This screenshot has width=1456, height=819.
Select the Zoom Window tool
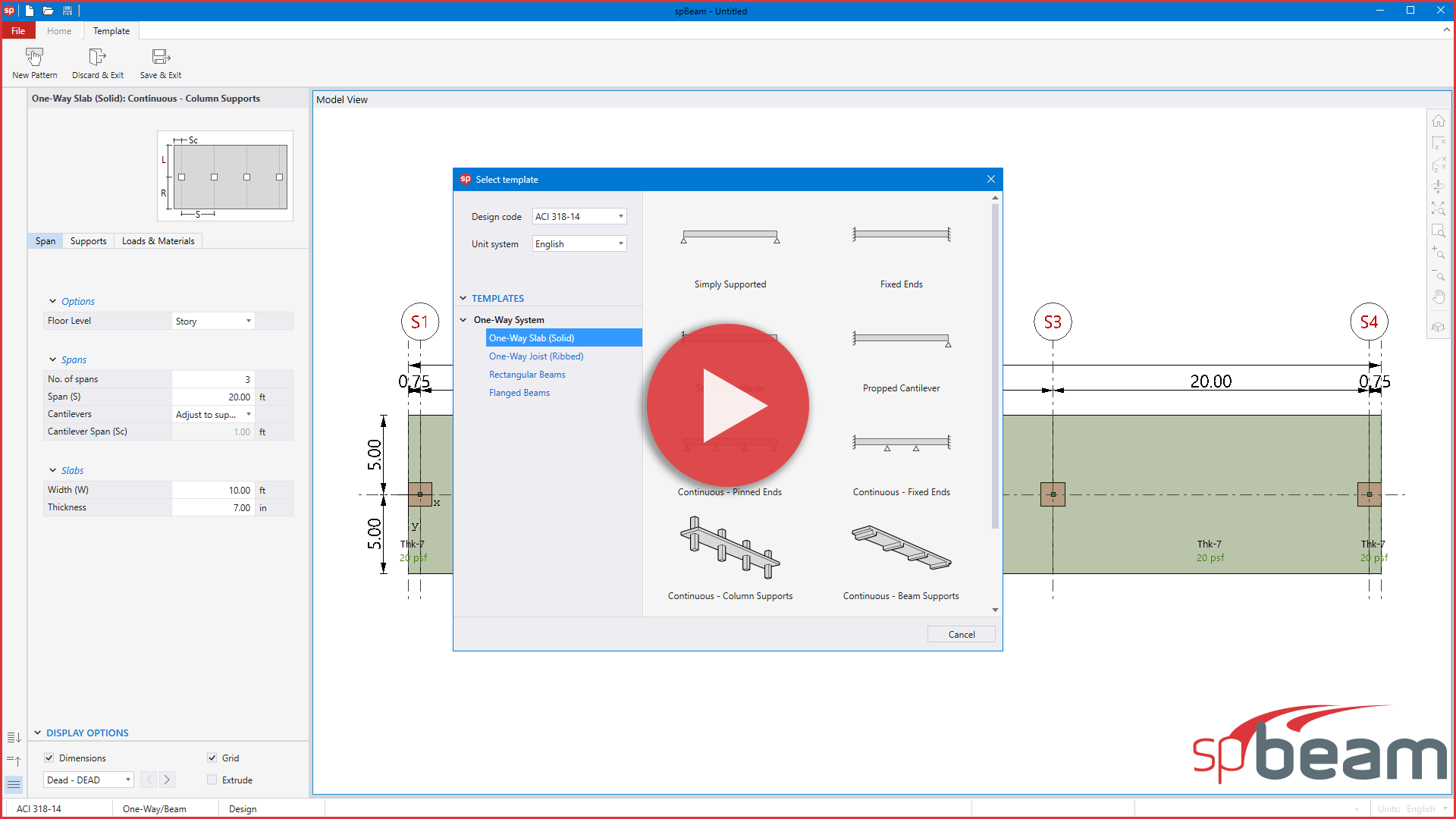pyautogui.click(x=1439, y=231)
